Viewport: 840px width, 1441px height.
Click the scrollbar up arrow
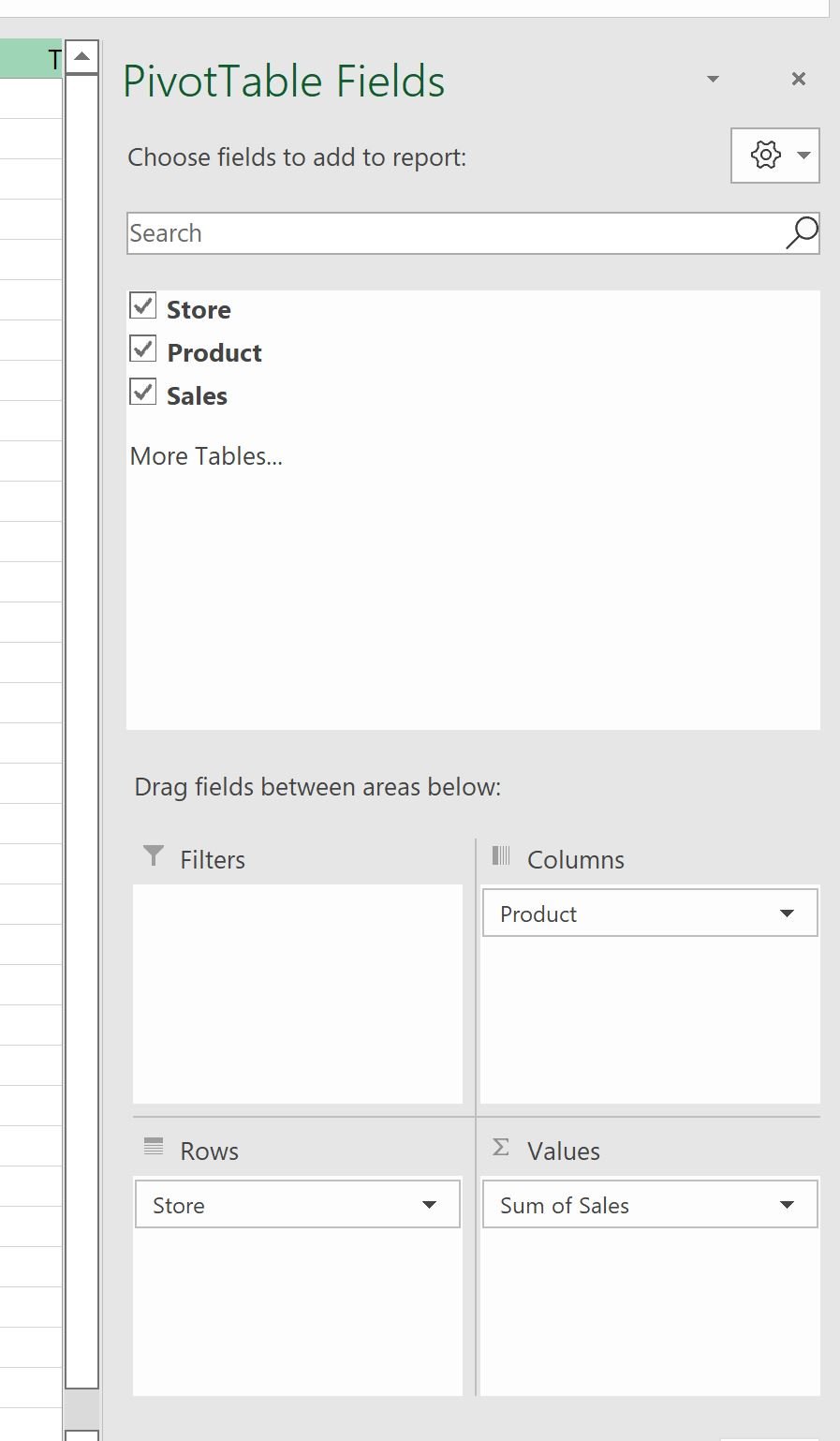[81, 57]
